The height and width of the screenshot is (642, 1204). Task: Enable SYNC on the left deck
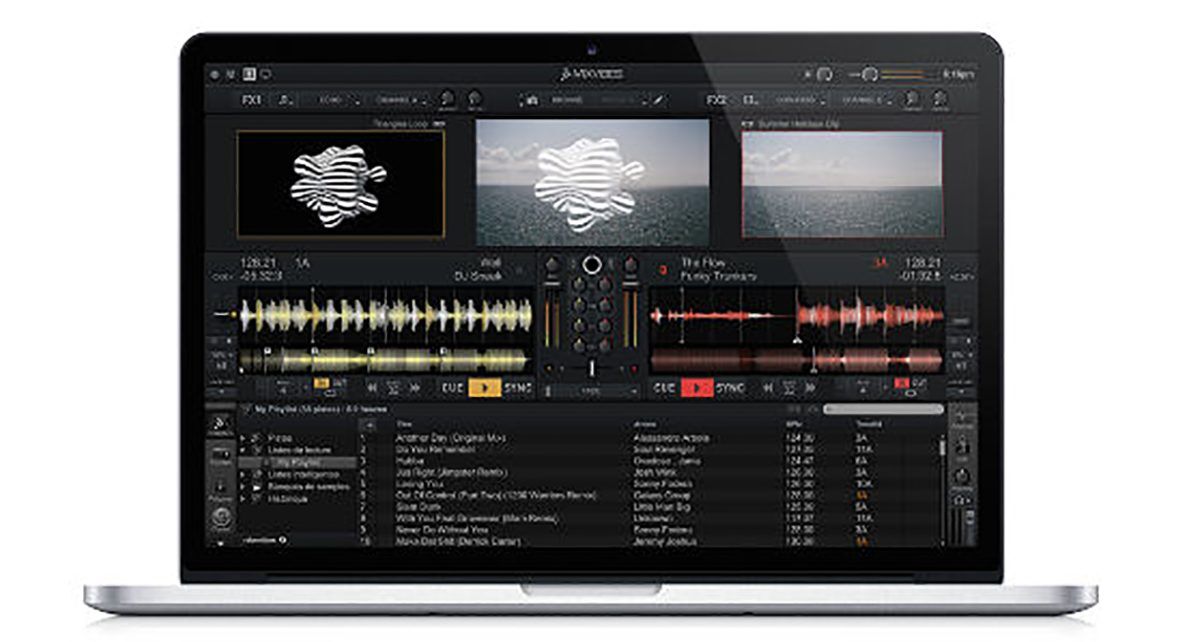(518, 388)
